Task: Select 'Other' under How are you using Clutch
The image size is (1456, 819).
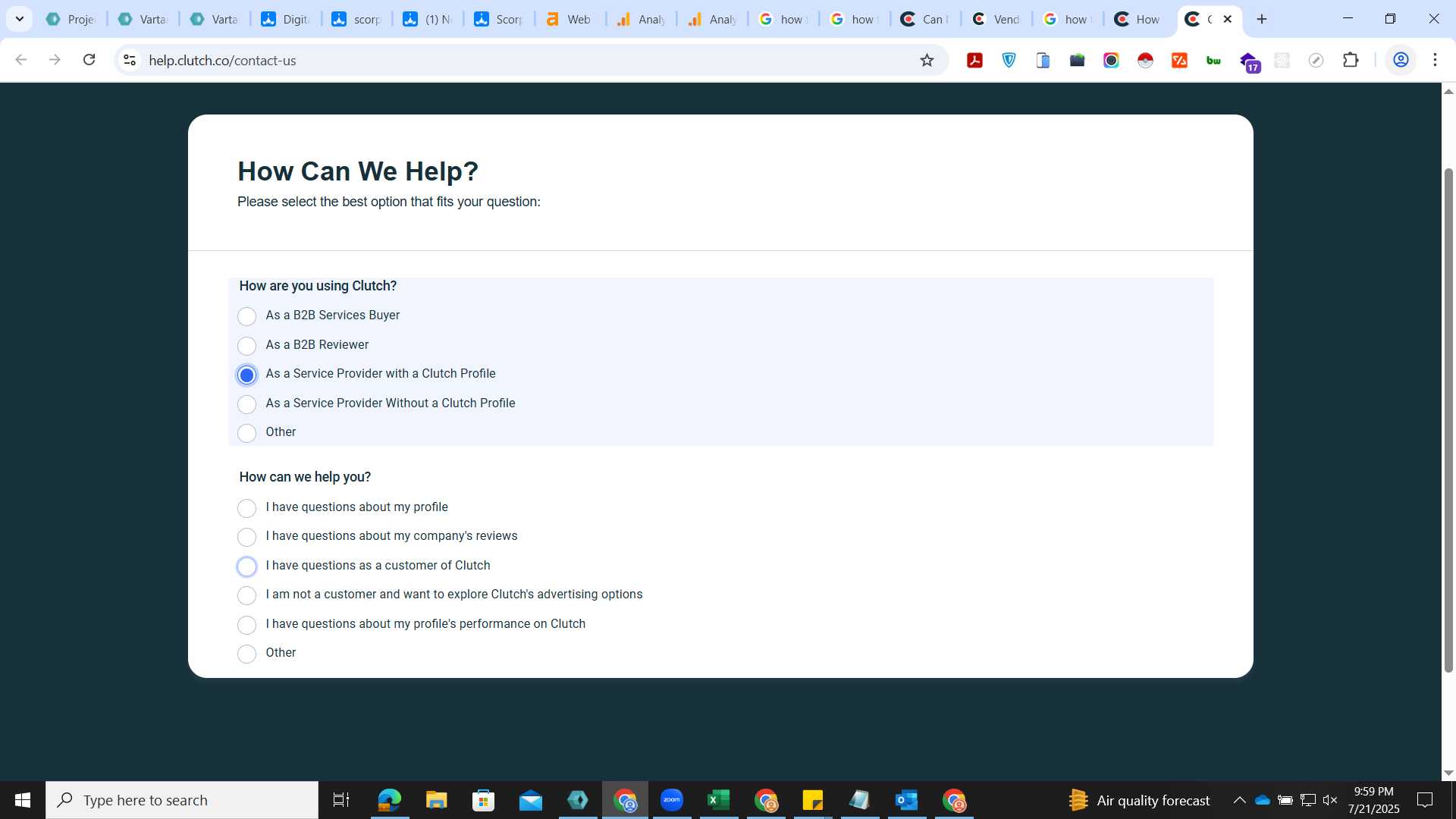Action: (x=246, y=433)
